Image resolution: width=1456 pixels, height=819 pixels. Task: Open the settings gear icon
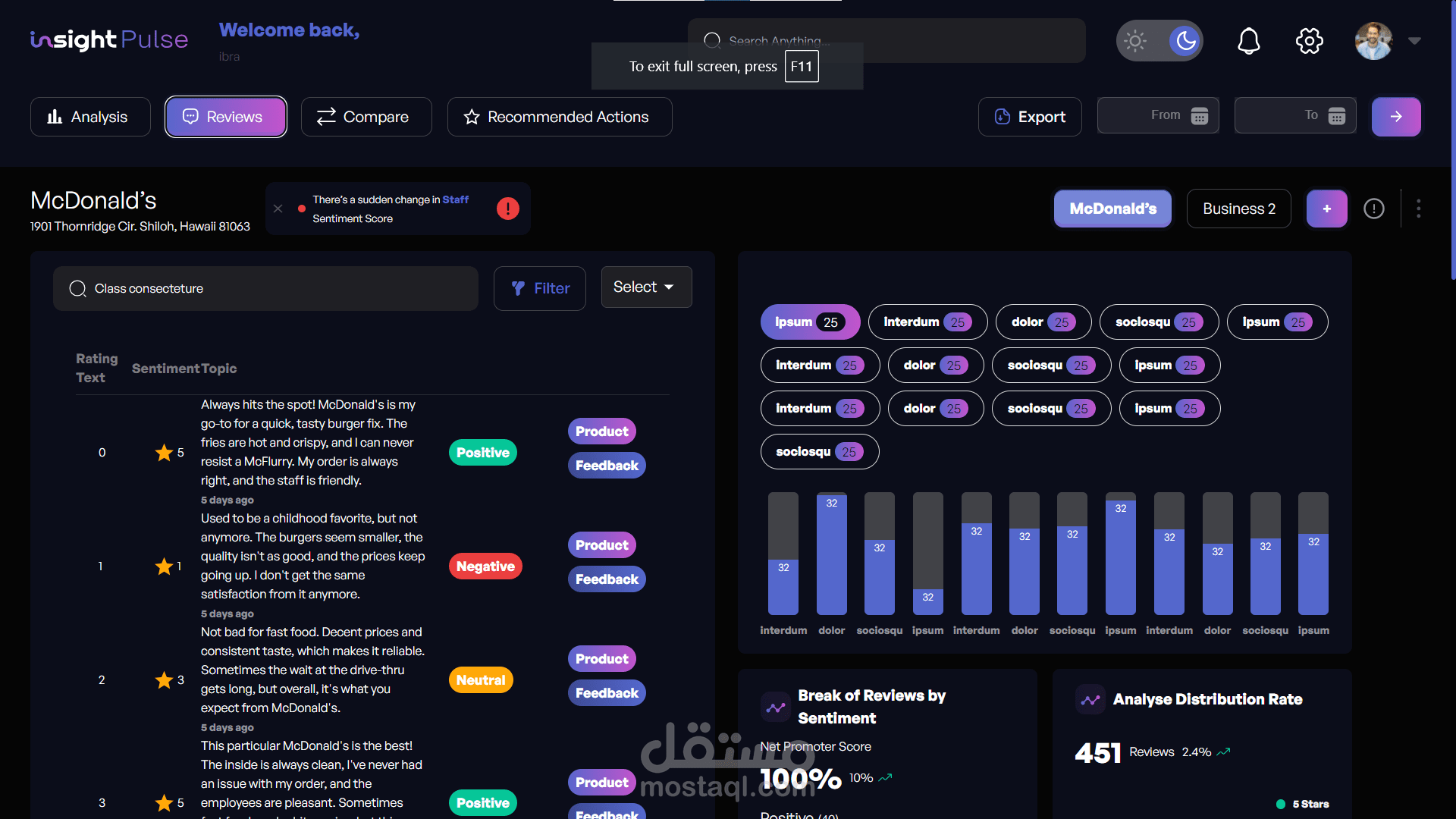point(1309,41)
